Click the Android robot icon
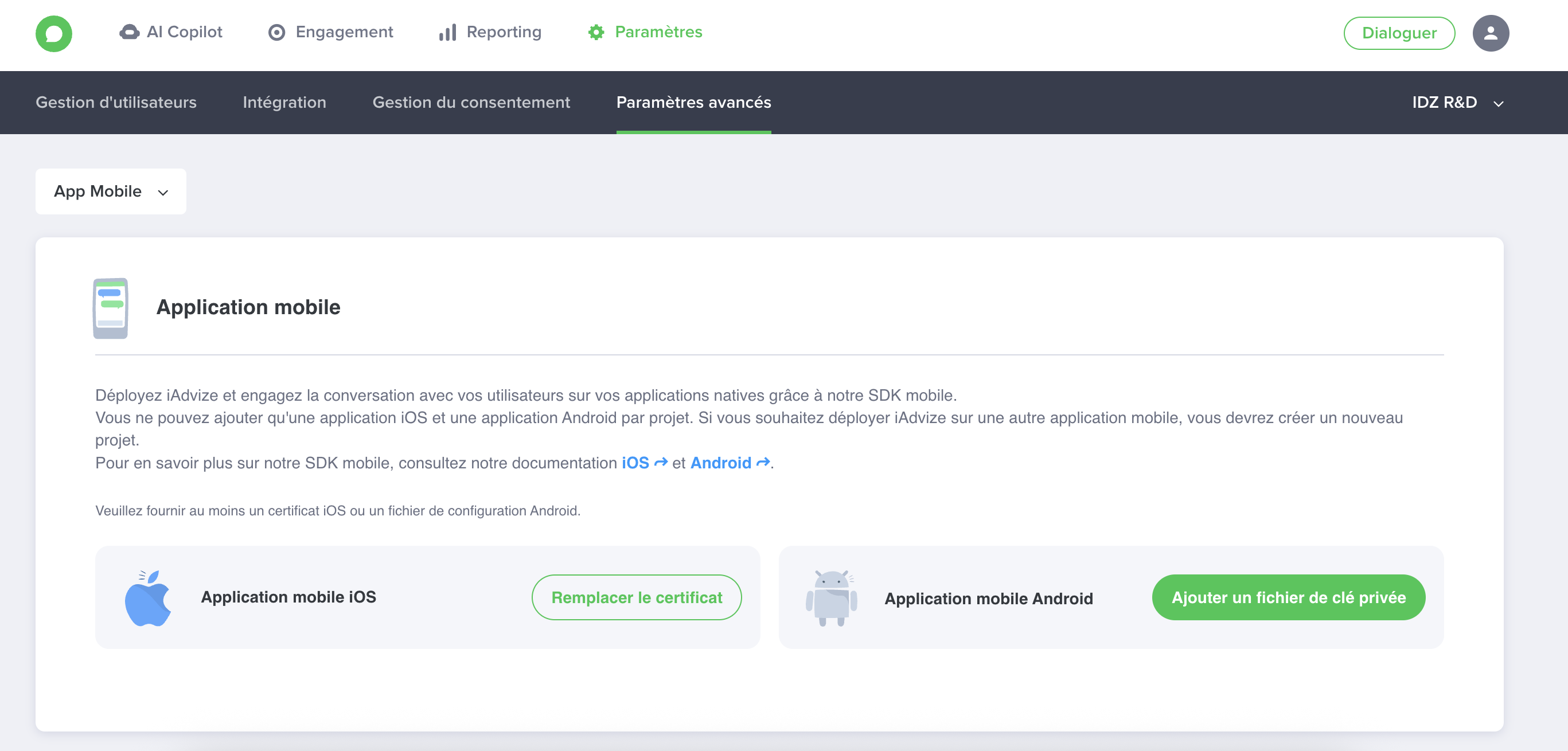 pyautogui.click(x=831, y=599)
